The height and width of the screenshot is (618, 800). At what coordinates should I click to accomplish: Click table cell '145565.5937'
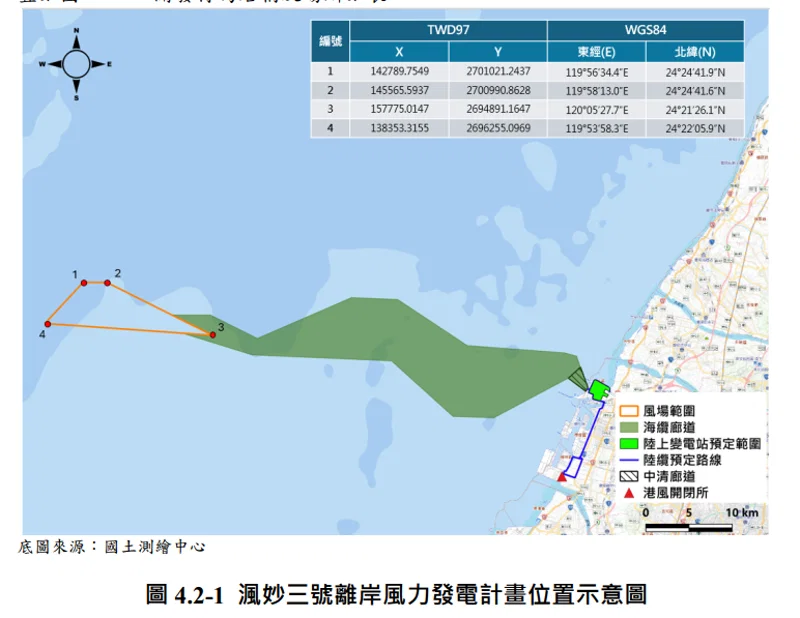(x=399, y=90)
